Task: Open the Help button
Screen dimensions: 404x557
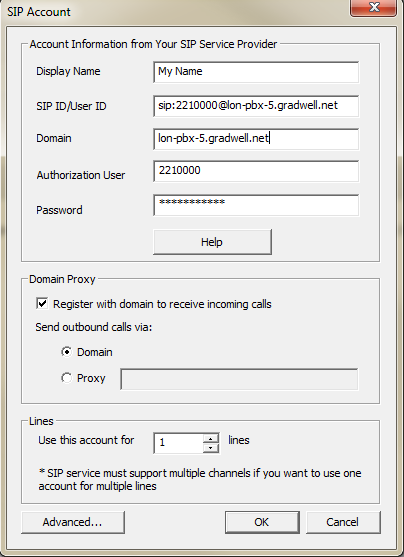Action: (212, 242)
